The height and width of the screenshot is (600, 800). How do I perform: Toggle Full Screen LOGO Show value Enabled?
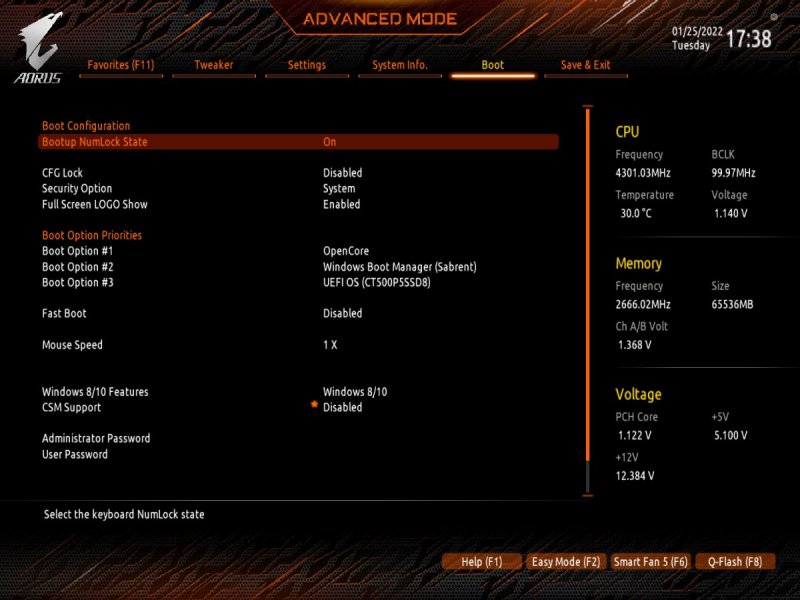click(341, 205)
